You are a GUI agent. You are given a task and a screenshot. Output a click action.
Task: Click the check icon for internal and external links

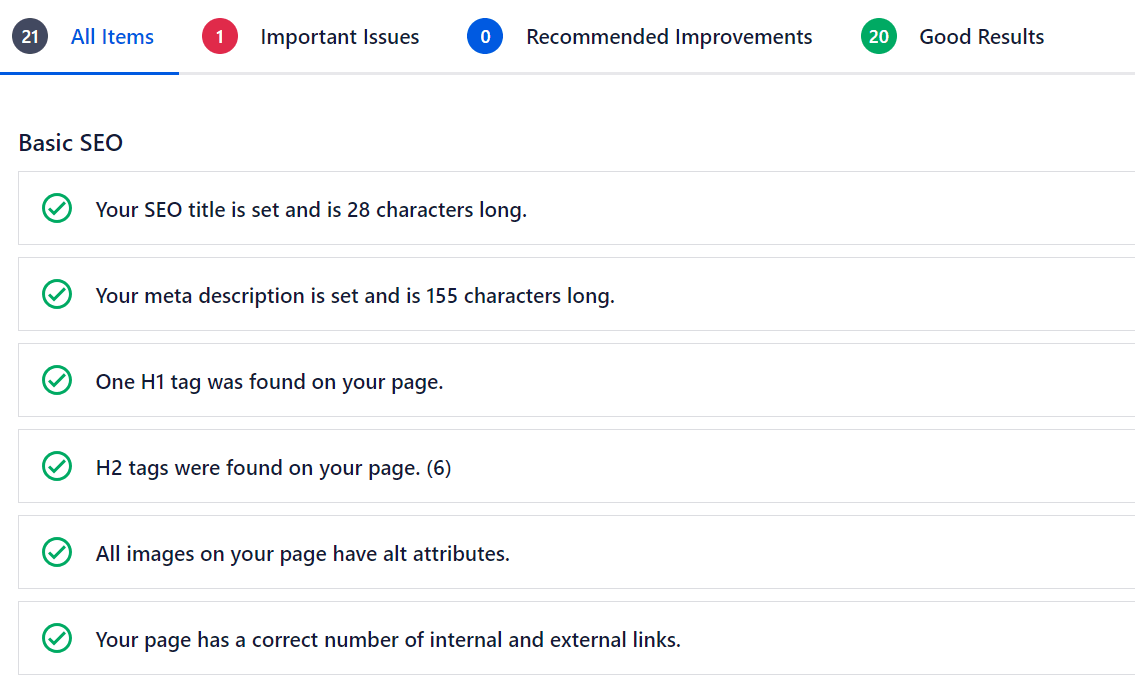coord(57,637)
